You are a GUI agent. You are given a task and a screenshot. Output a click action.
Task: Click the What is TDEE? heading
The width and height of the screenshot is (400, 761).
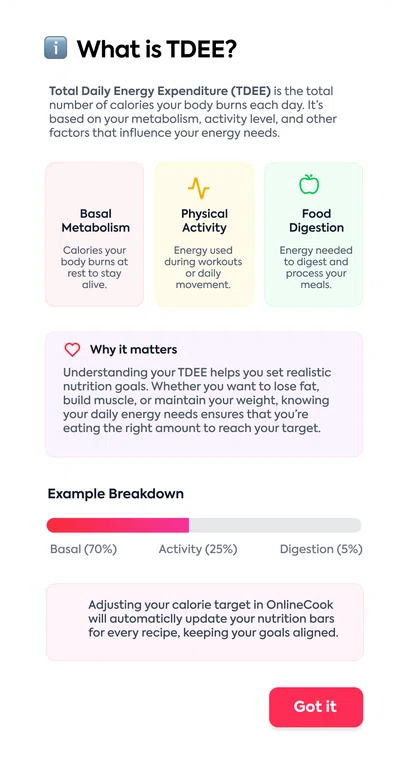156,49
